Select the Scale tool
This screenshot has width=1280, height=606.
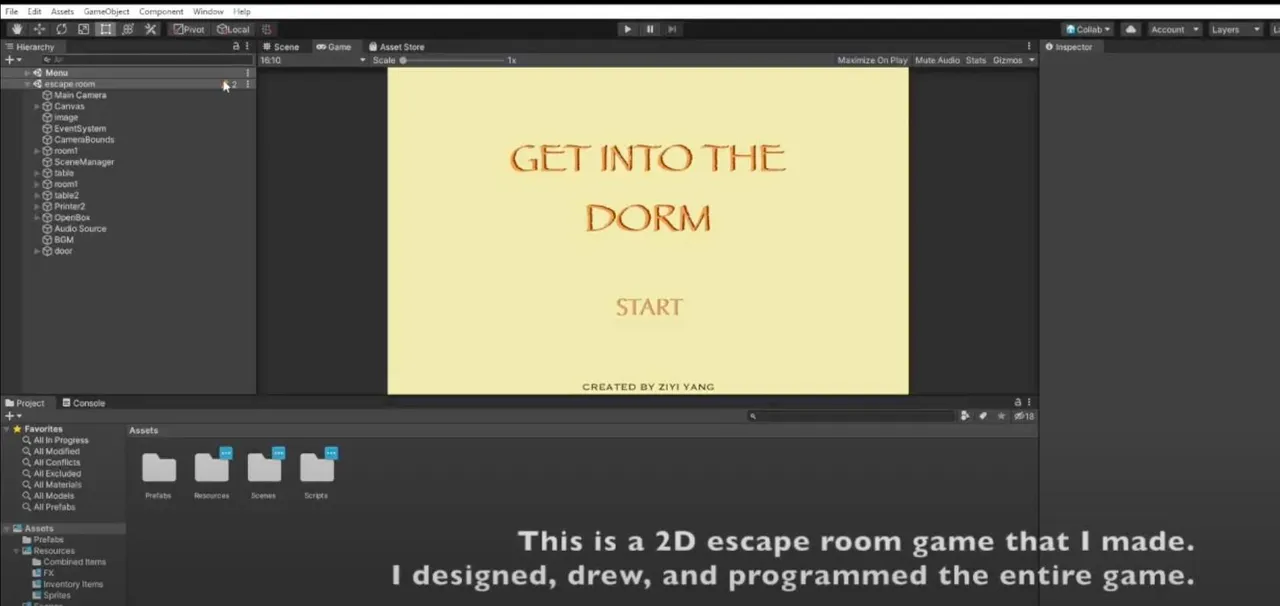[84, 29]
